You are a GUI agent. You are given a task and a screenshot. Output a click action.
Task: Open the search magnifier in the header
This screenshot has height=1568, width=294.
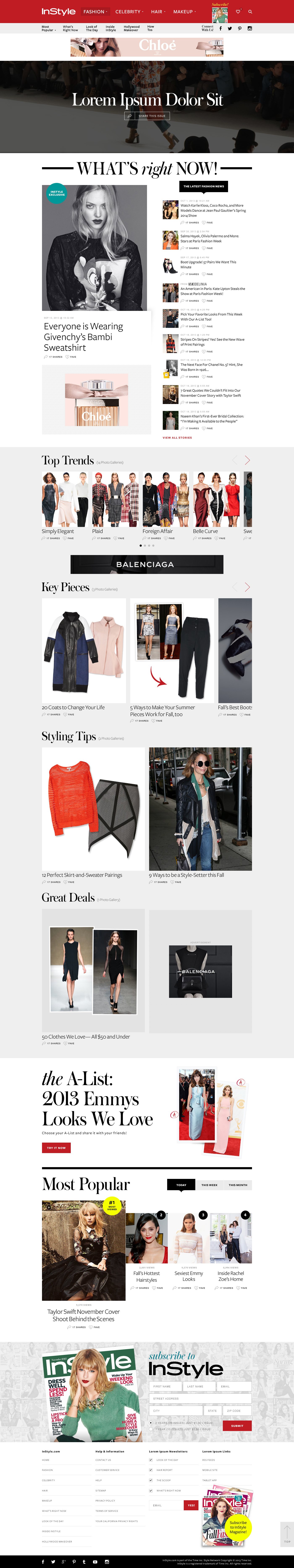pyautogui.click(x=250, y=12)
